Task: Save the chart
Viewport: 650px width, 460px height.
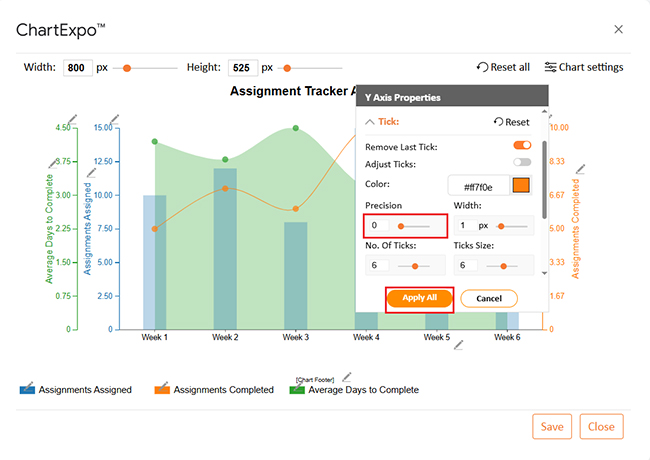Action: 552,426
